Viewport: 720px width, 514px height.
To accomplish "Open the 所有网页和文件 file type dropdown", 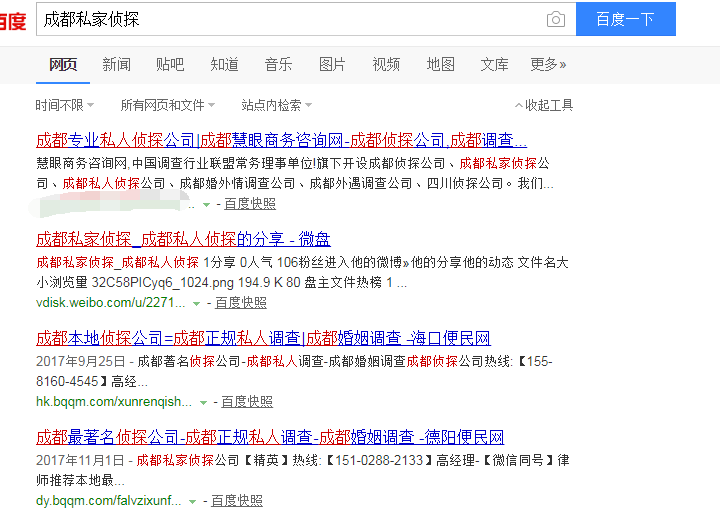I will point(168,105).
